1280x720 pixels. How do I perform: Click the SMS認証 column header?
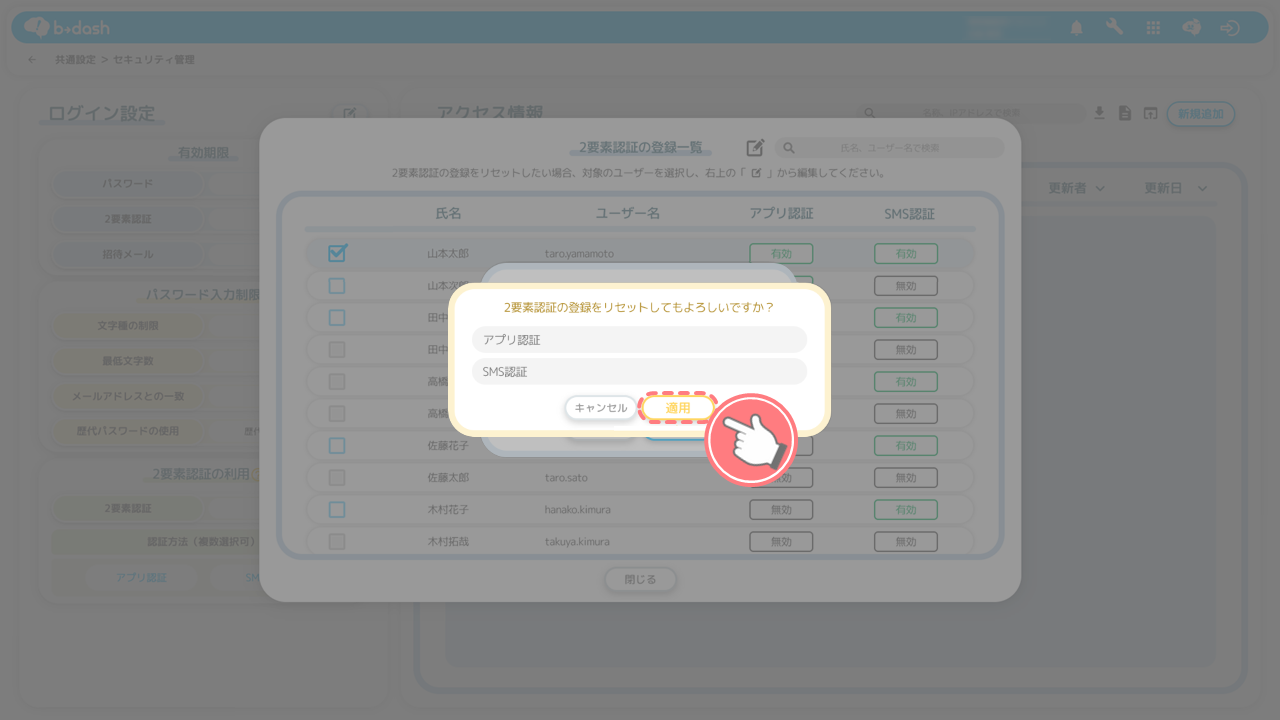[909, 213]
